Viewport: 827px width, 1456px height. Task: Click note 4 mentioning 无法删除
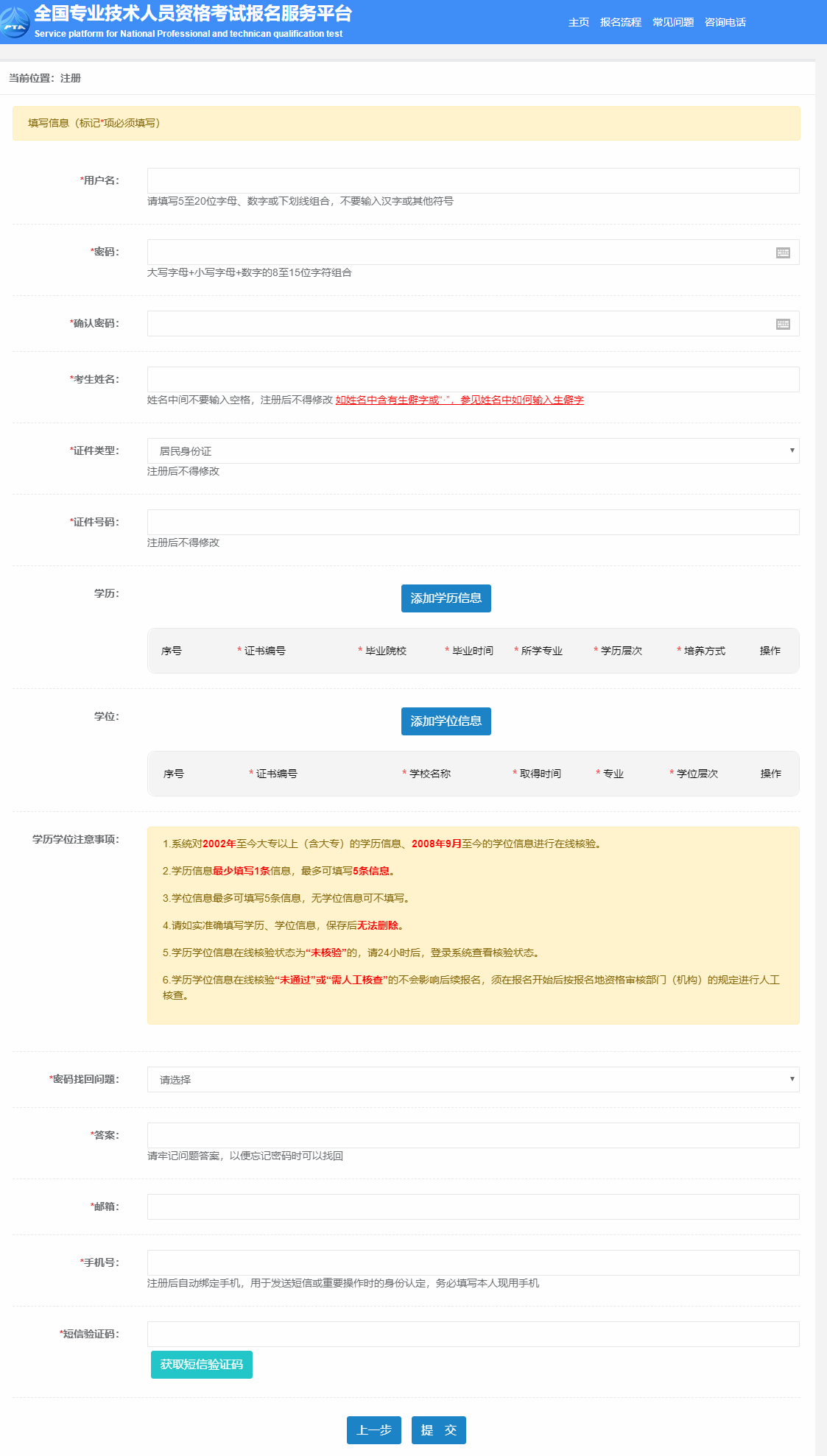(x=284, y=925)
